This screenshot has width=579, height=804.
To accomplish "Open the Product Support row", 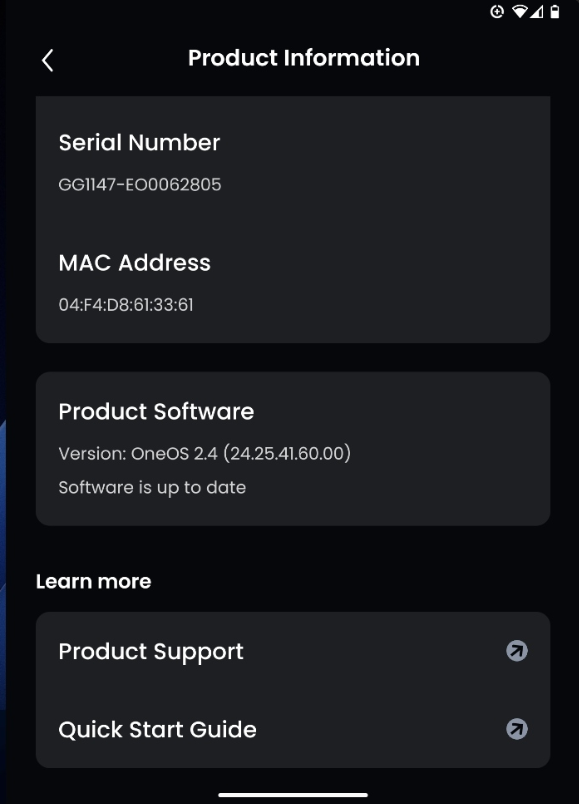I will point(293,651).
